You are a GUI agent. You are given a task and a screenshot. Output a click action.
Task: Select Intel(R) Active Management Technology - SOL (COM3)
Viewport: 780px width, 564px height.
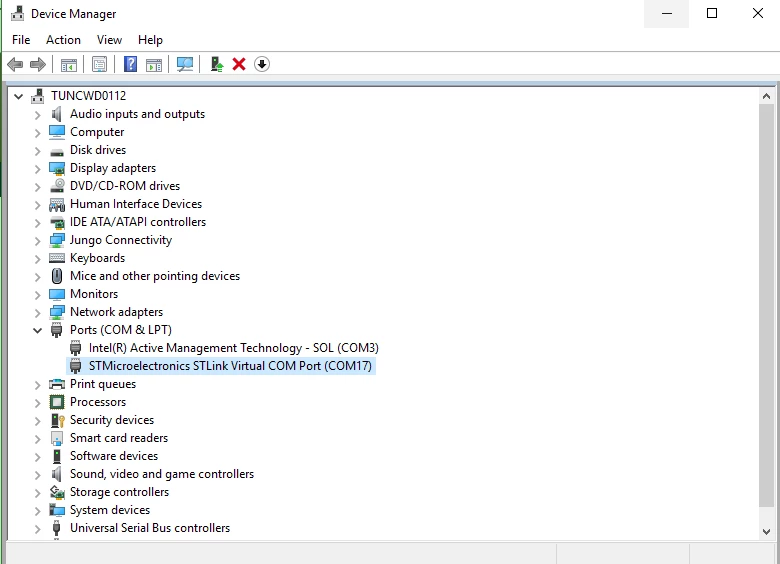tap(234, 348)
